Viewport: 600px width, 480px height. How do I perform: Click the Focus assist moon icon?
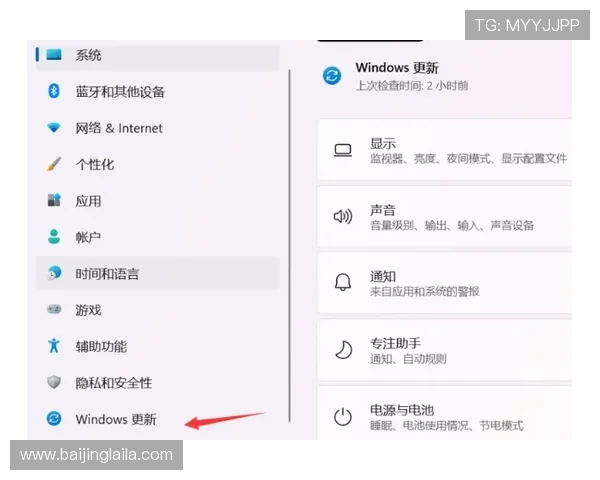pyautogui.click(x=344, y=350)
